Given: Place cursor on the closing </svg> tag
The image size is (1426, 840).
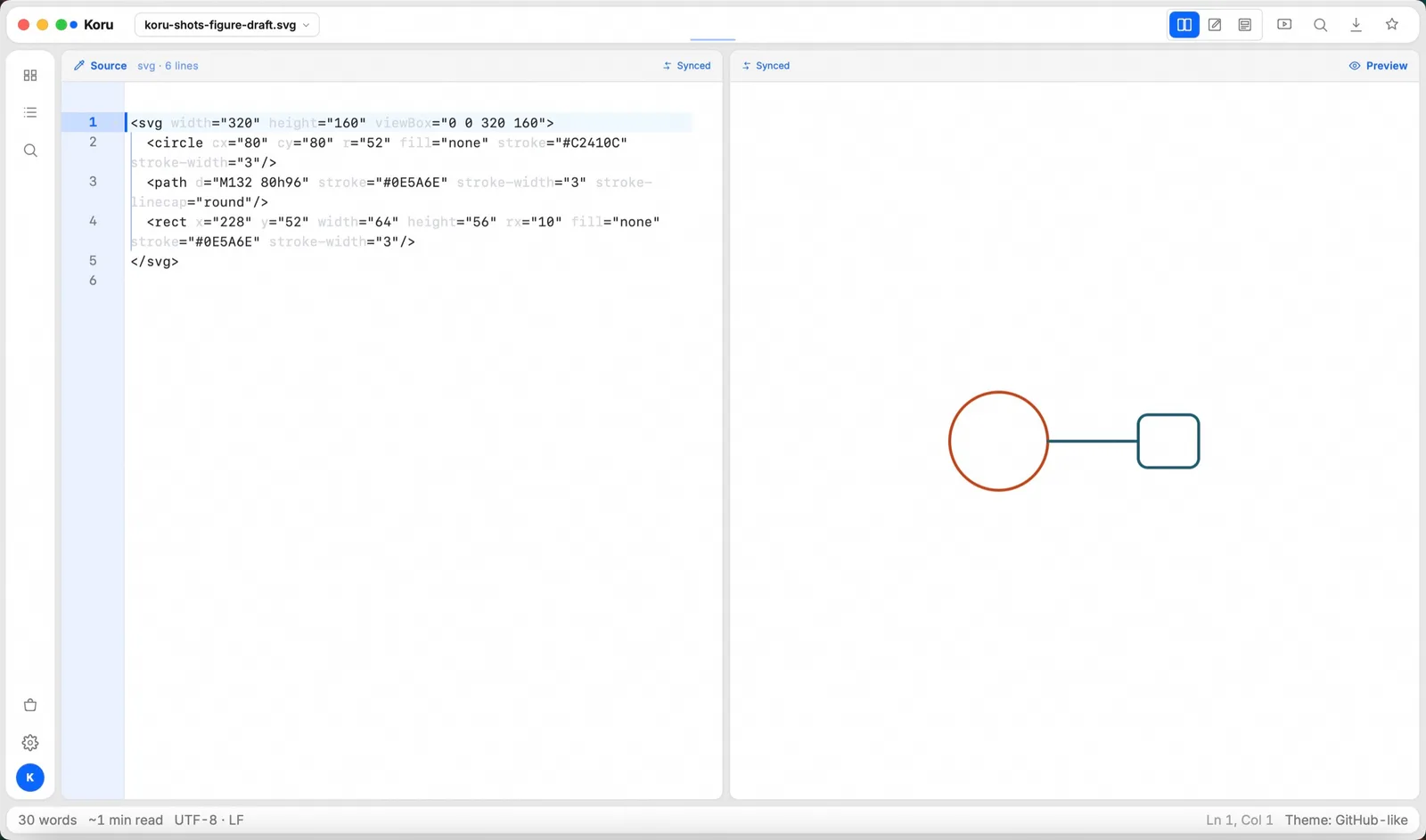Looking at the screenshot, I should click(x=154, y=262).
